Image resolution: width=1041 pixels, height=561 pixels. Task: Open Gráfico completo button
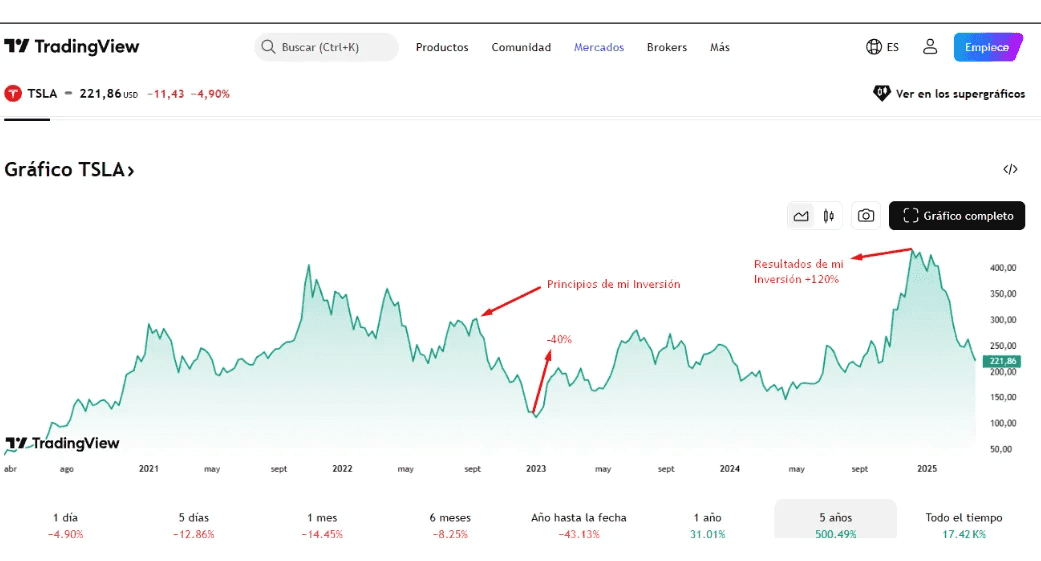tap(957, 216)
